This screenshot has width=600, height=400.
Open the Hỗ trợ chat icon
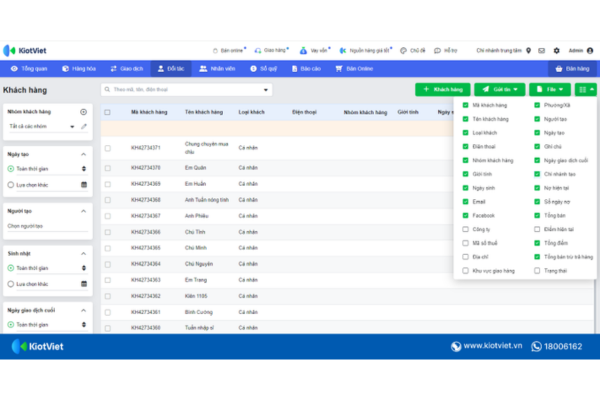pyautogui.click(x=437, y=51)
